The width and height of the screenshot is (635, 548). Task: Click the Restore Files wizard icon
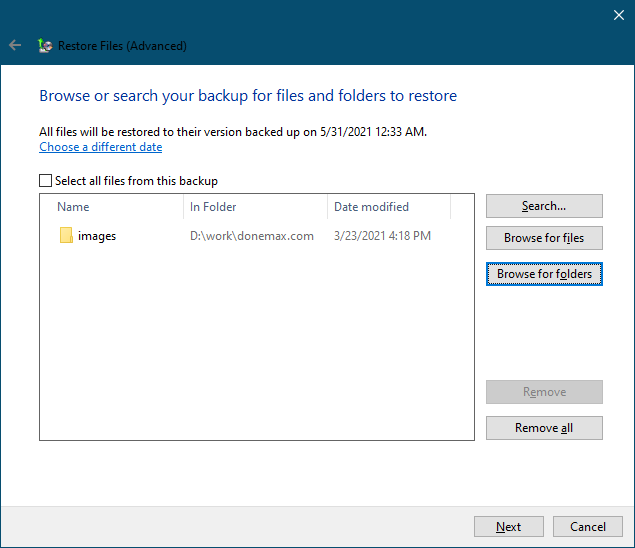(45, 45)
